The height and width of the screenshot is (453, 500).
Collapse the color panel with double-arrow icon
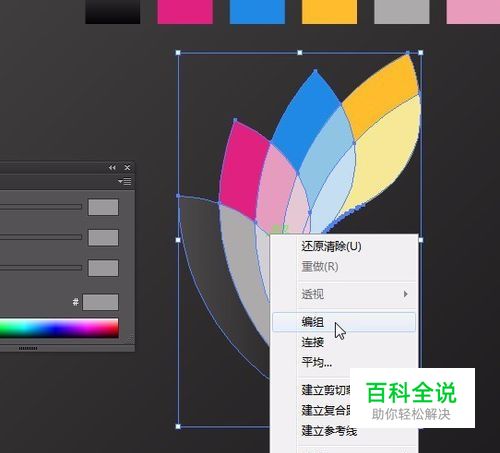112,168
